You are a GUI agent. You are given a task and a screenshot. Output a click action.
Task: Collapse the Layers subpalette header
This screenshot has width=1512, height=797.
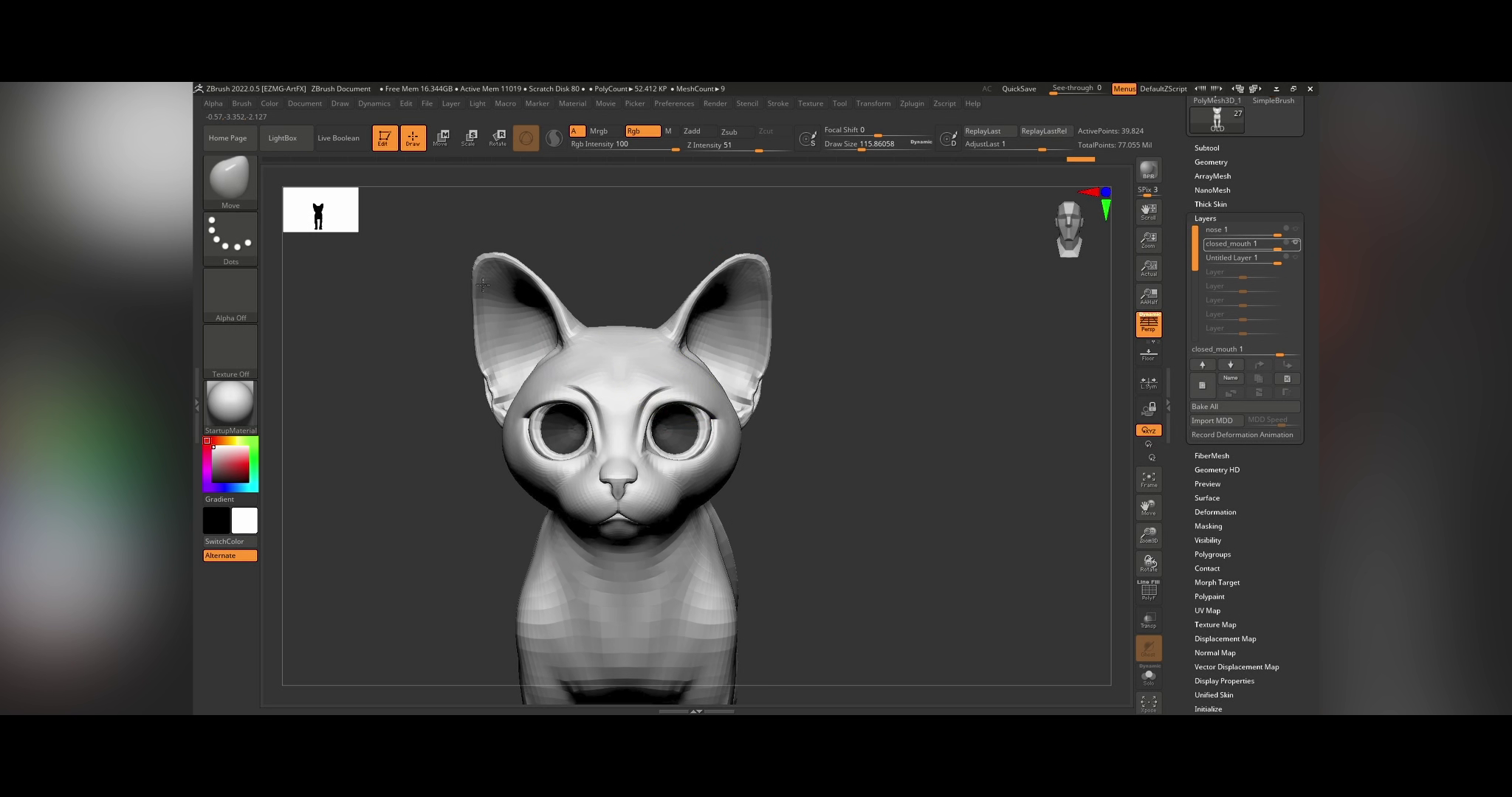pos(1205,218)
